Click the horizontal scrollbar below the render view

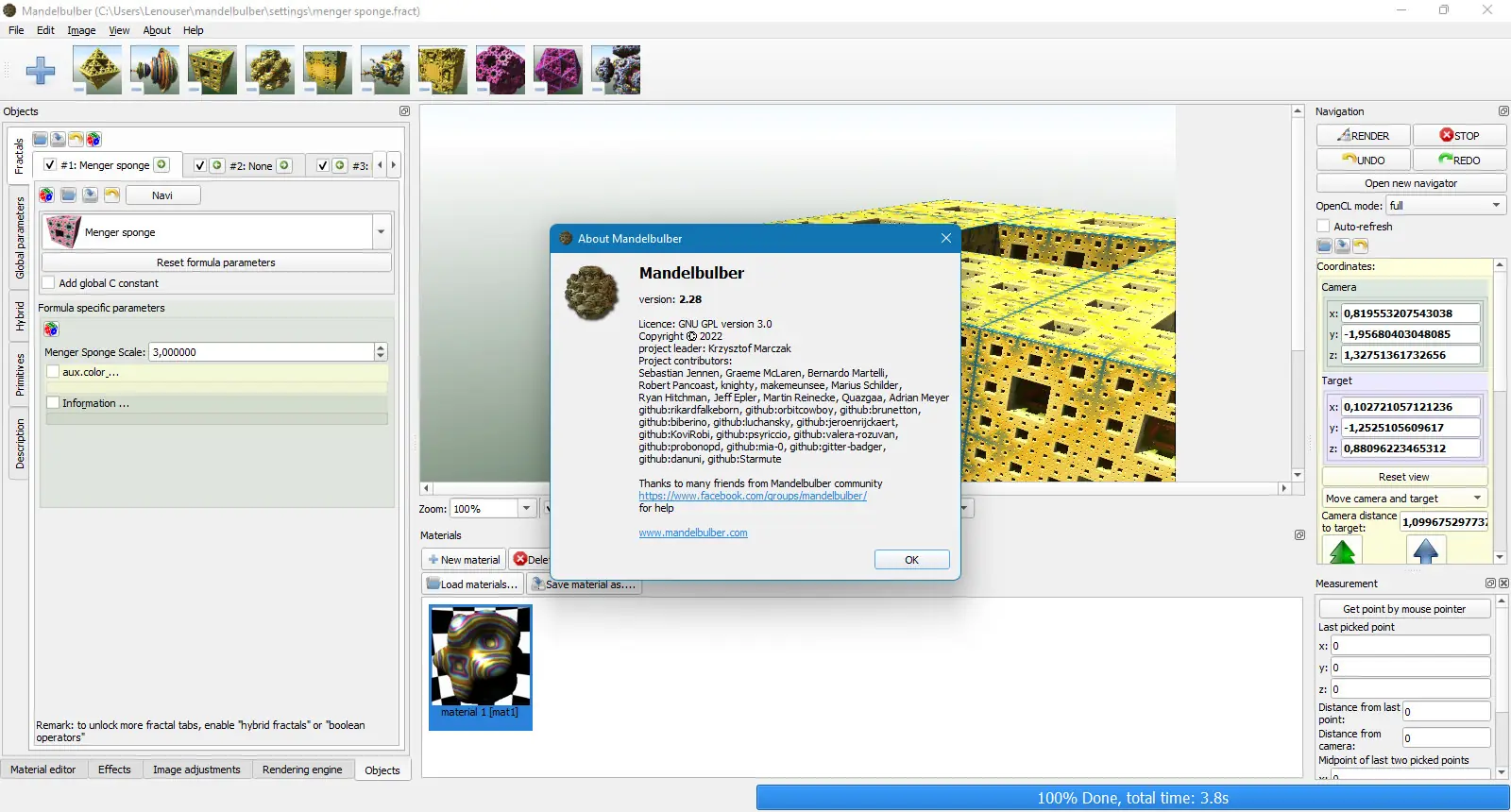[x=855, y=488]
